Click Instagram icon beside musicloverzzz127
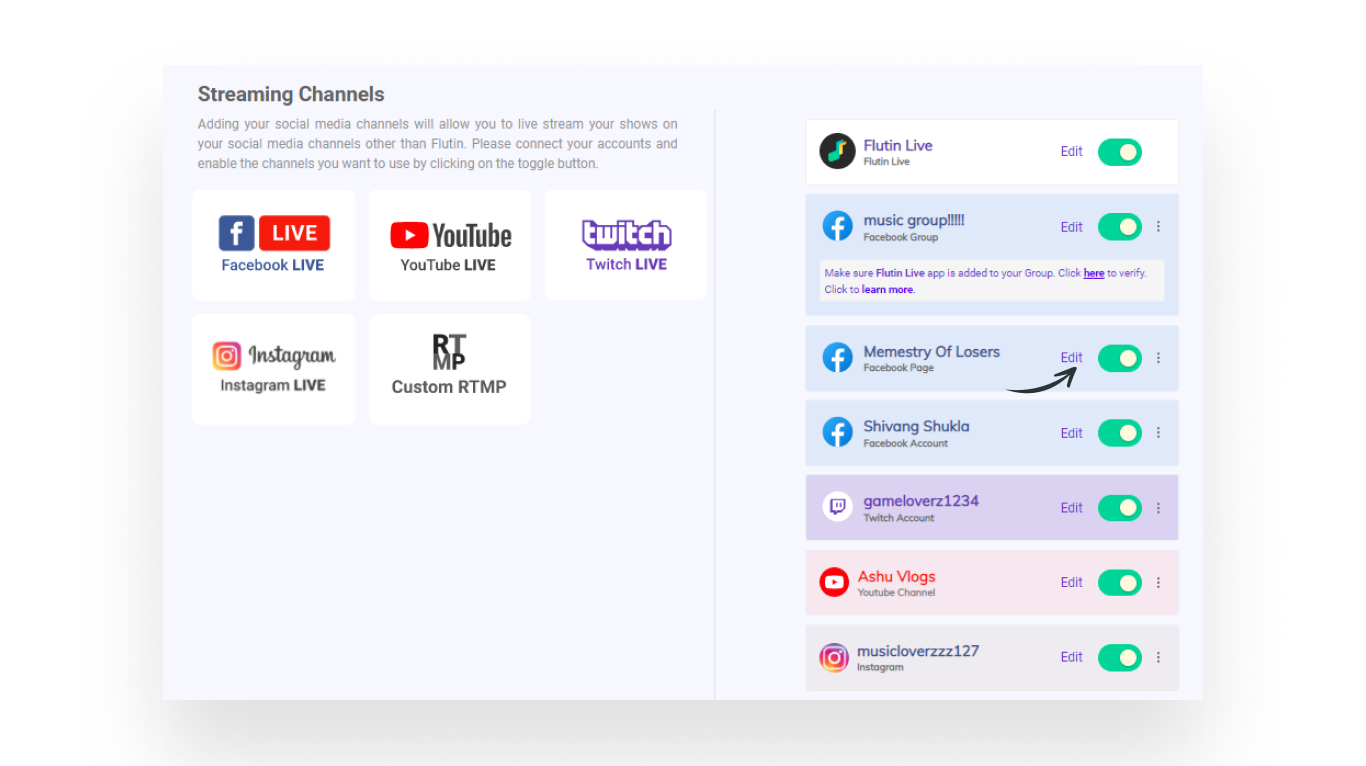This screenshot has height=766, width=1366. click(x=834, y=657)
